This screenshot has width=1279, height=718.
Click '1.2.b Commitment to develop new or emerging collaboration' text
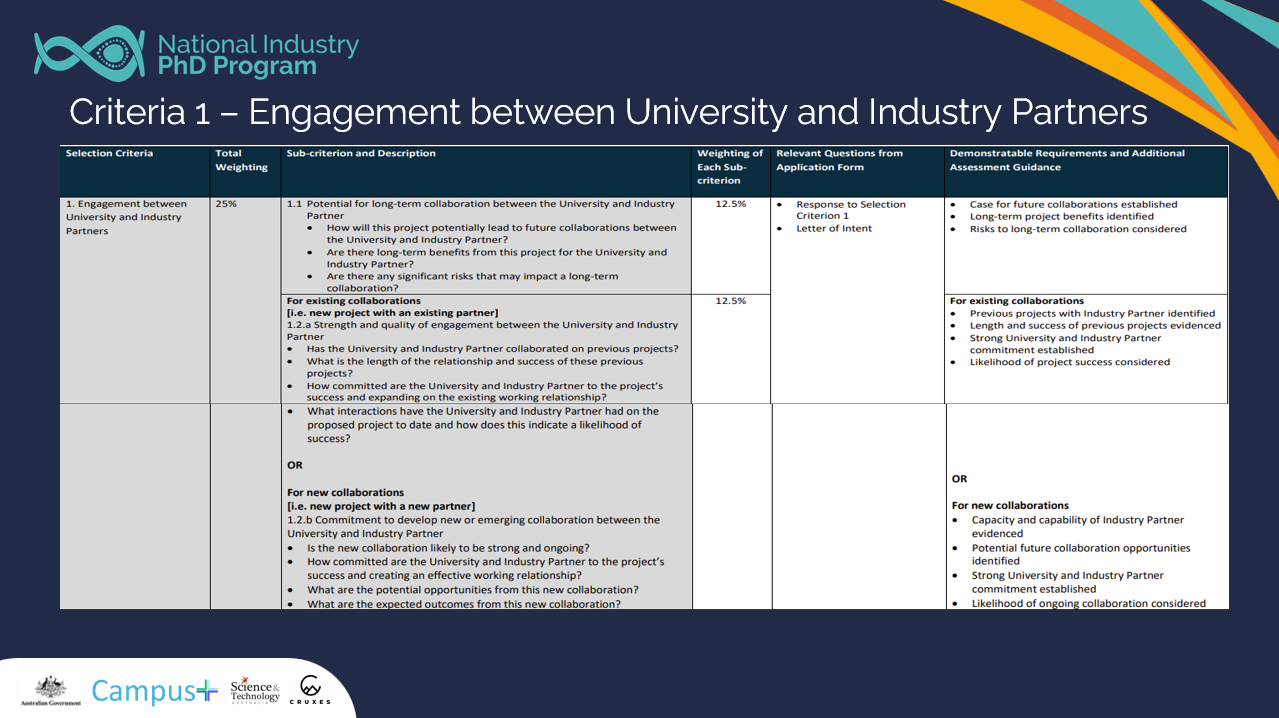[473, 526]
